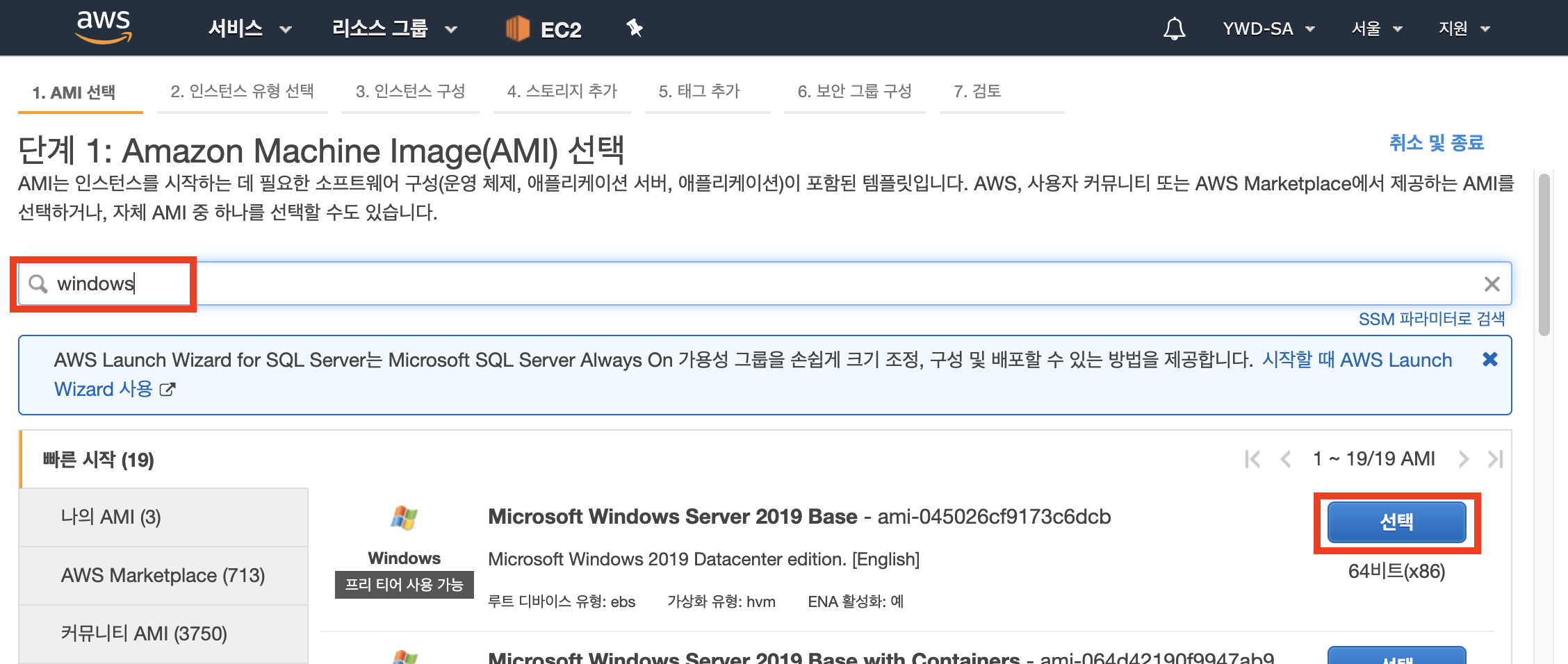Viewport: 1568px width, 664px height.
Task: Open the 지원 support dropdown
Action: [x=1464, y=28]
